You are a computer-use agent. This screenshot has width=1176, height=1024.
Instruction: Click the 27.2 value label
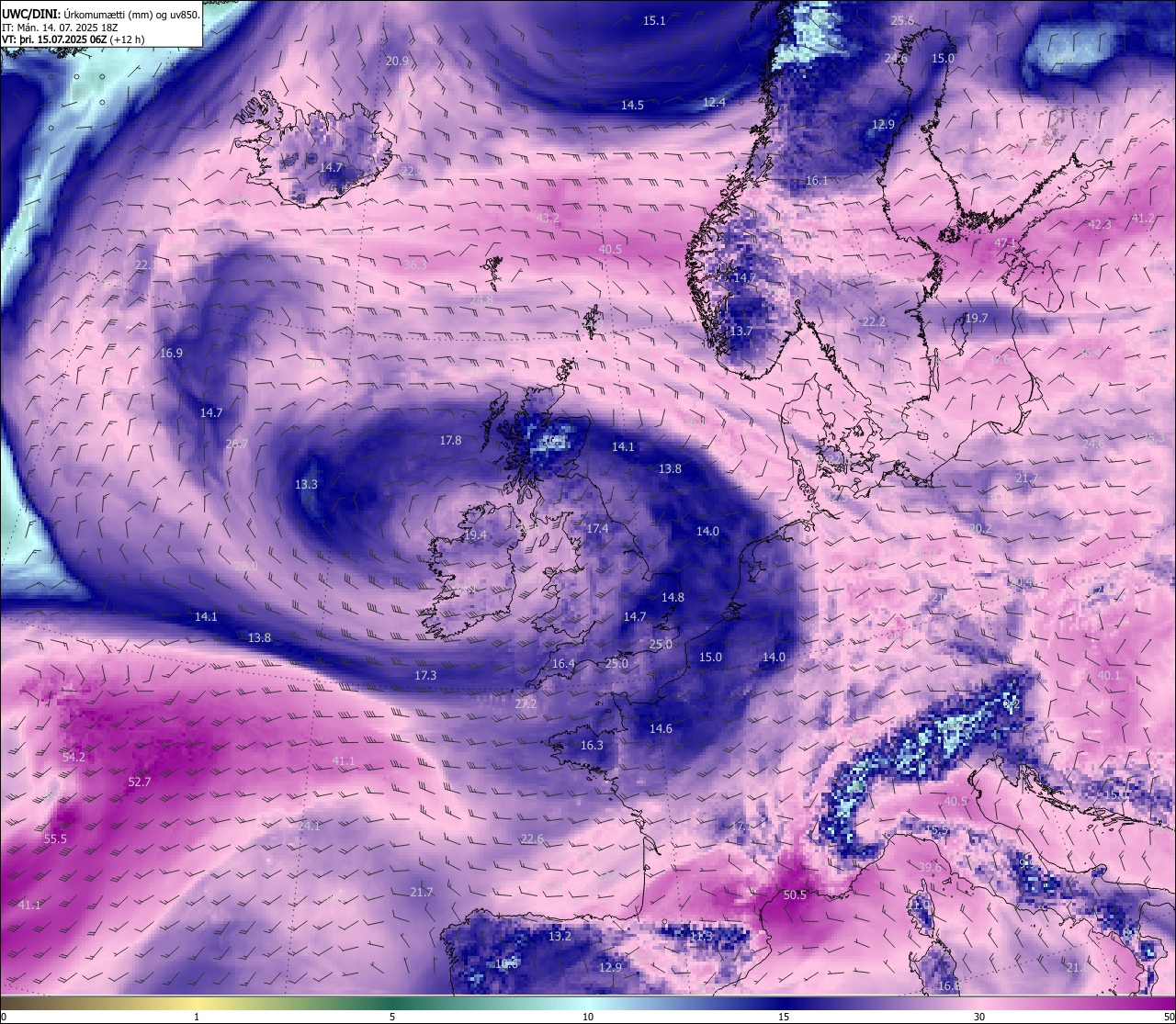coord(526,703)
